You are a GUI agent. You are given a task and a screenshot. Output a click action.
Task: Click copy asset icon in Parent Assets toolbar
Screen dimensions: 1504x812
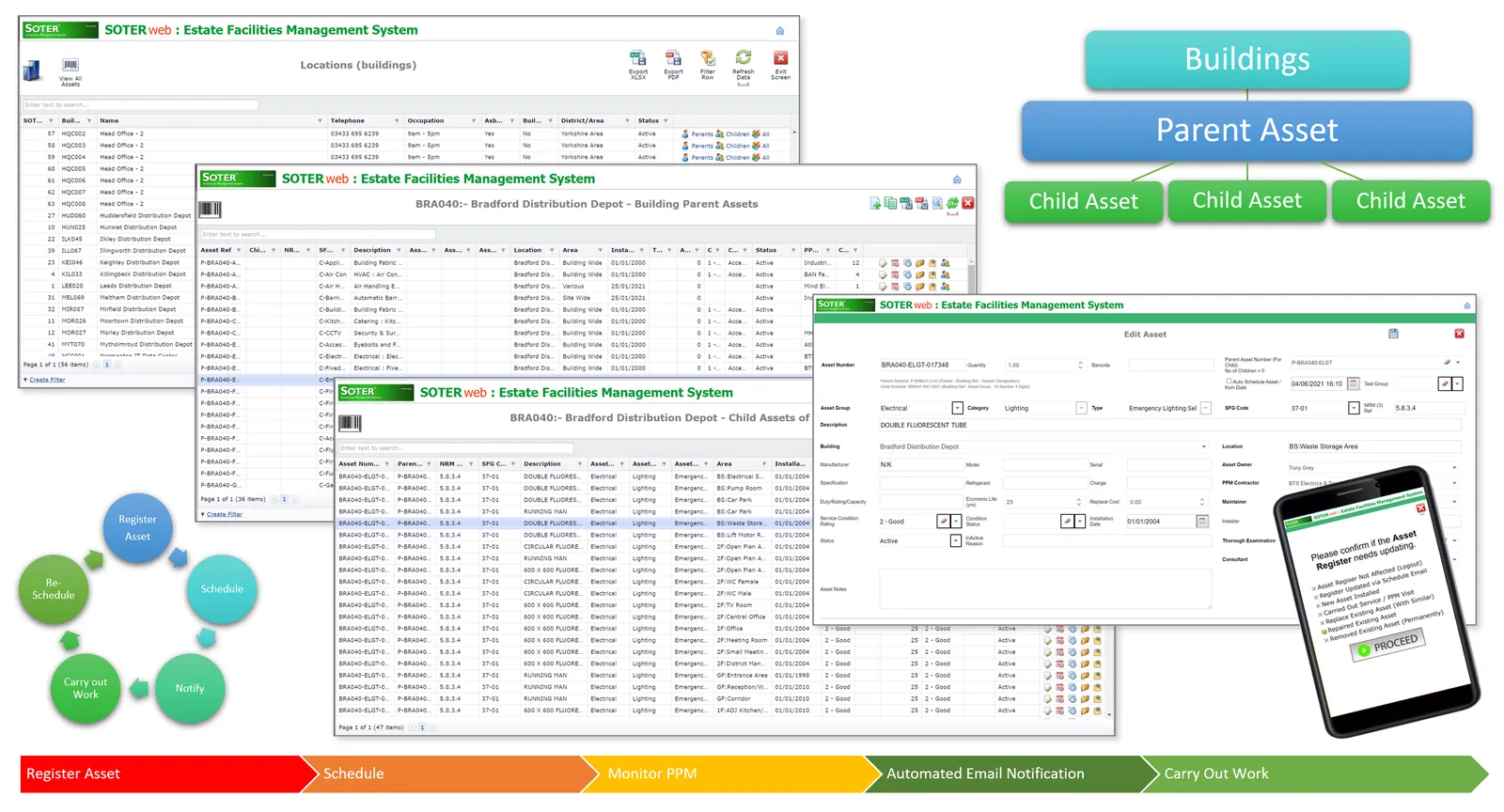pyautogui.click(x=890, y=203)
